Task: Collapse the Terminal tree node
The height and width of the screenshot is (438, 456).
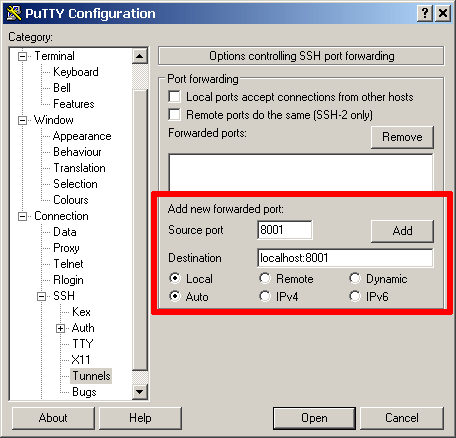Action: click(22, 56)
